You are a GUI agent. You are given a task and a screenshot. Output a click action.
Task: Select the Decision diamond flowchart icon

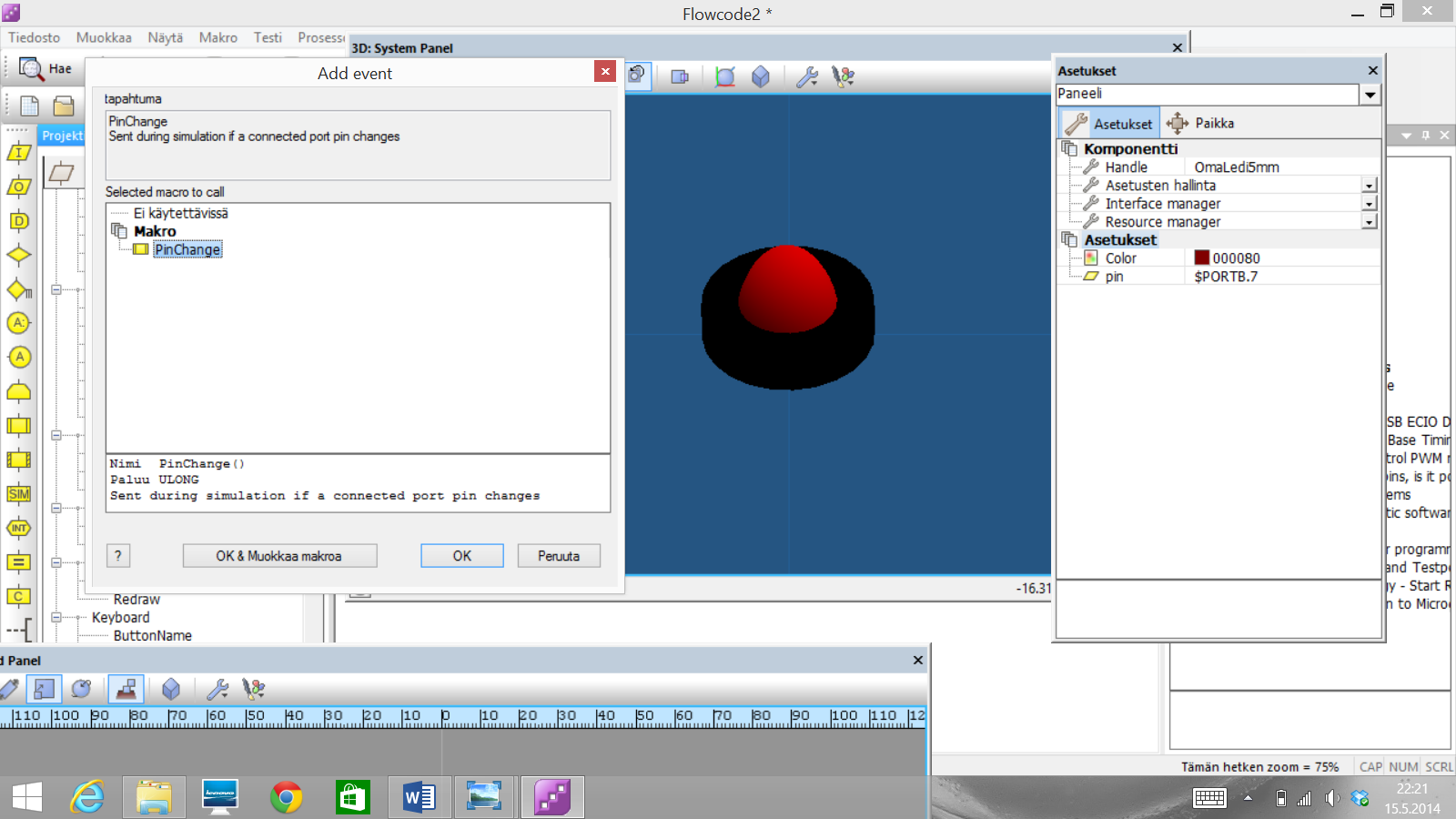point(19,255)
